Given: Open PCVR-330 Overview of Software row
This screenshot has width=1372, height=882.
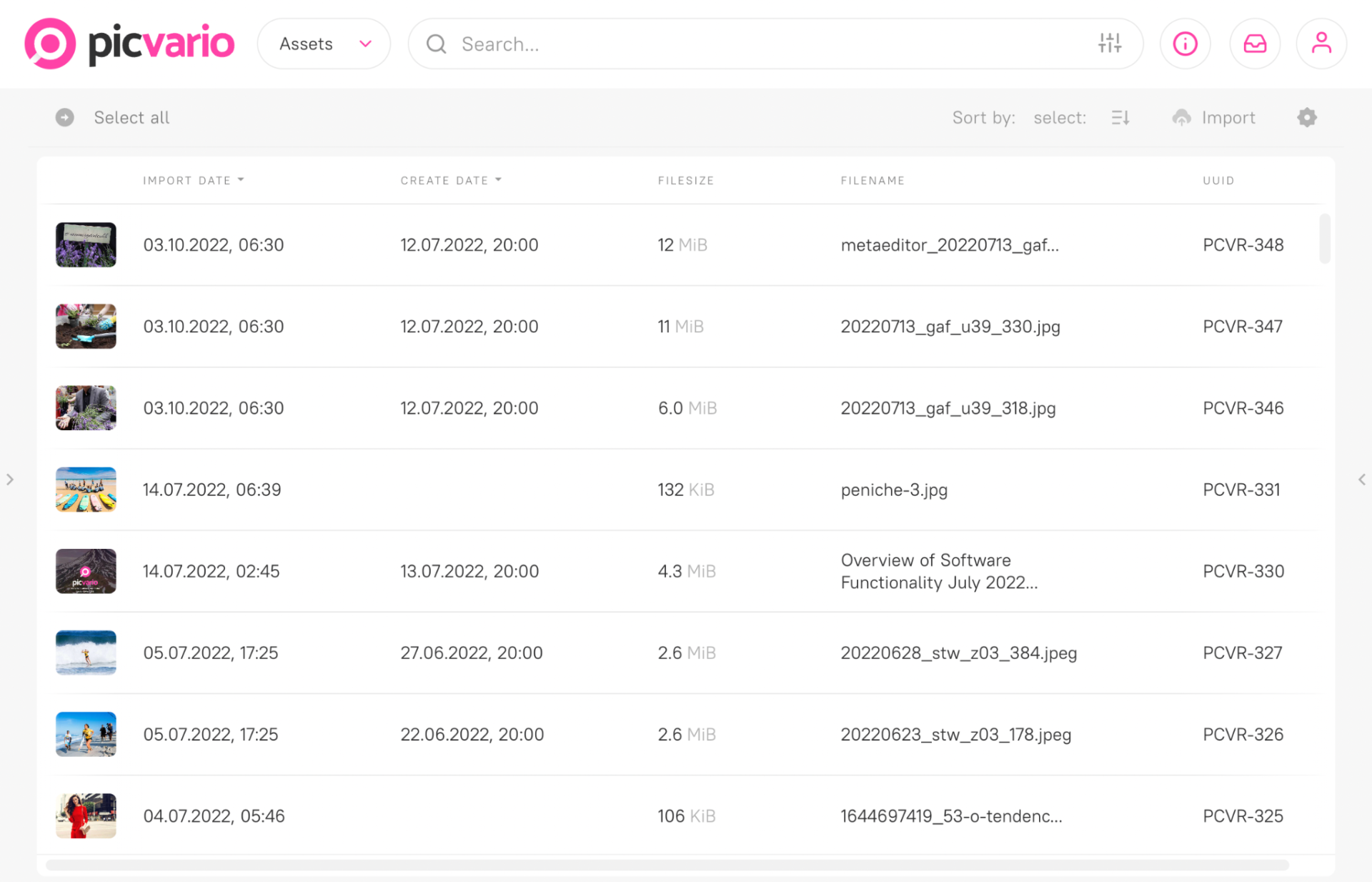Looking at the screenshot, I should click(938, 571).
